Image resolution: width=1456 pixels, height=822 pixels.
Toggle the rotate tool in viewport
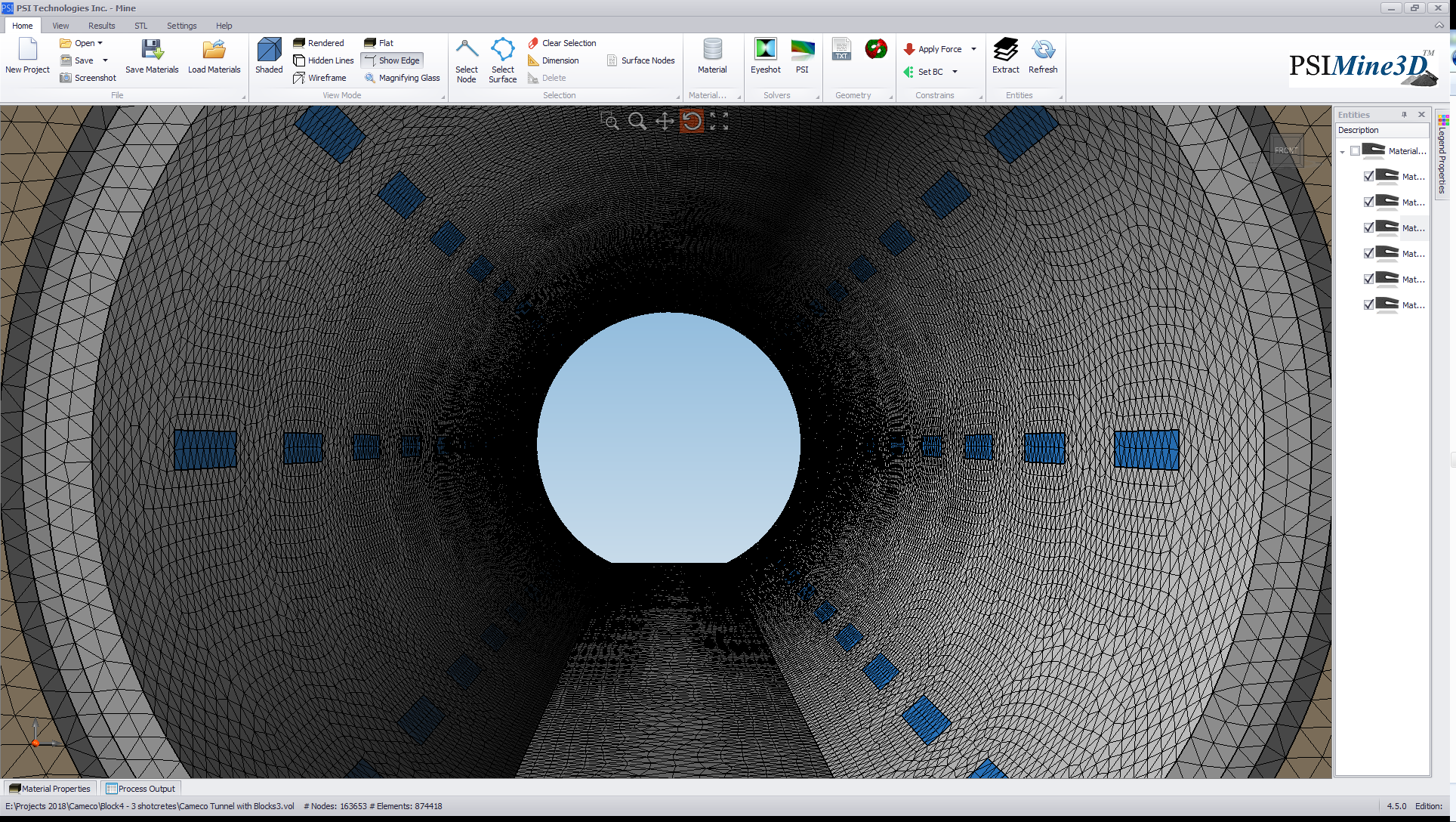pyautogui.click(x=692, y=121)
